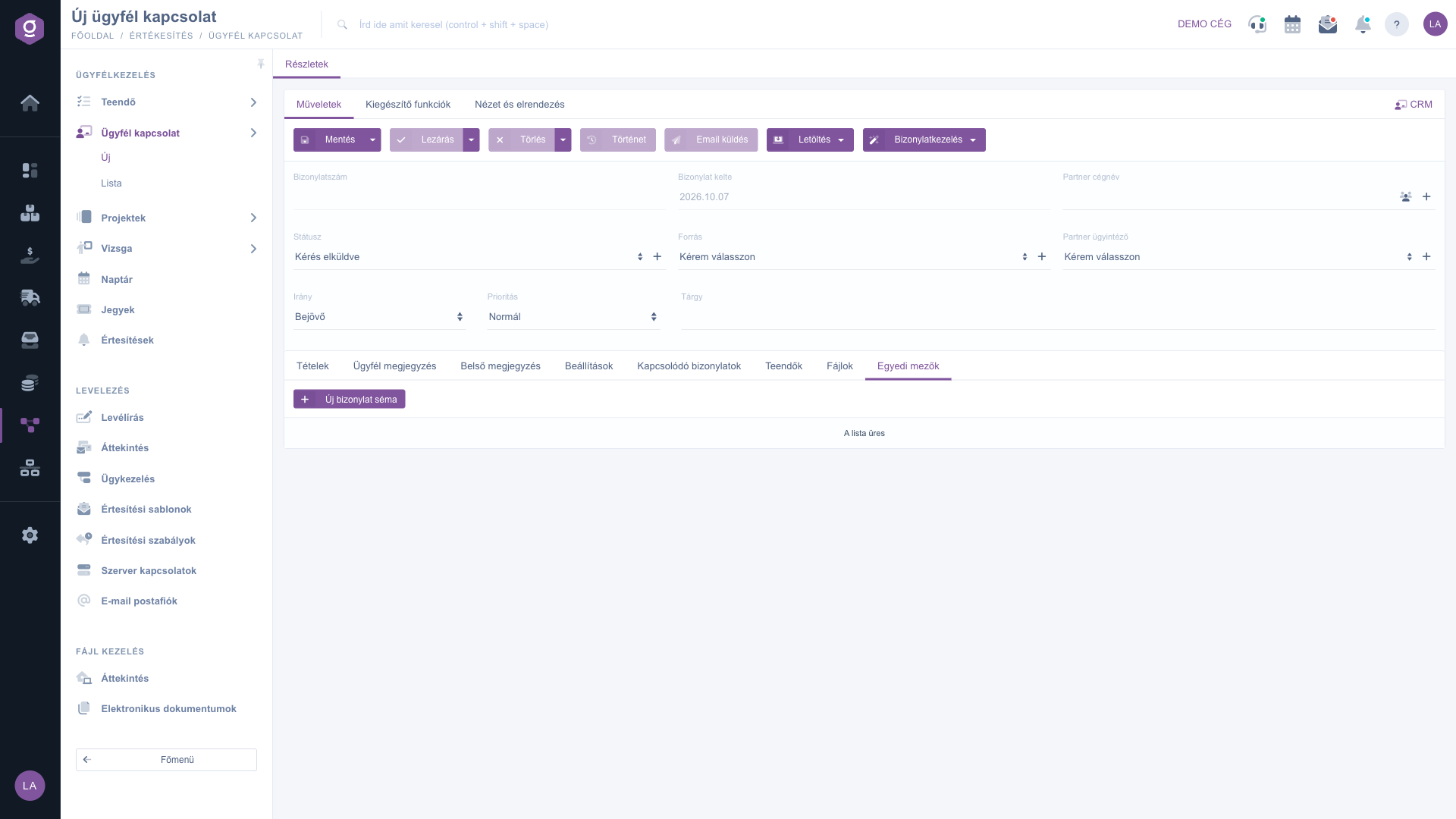Open the calendar icon in top header

[x=1292, y=24]
